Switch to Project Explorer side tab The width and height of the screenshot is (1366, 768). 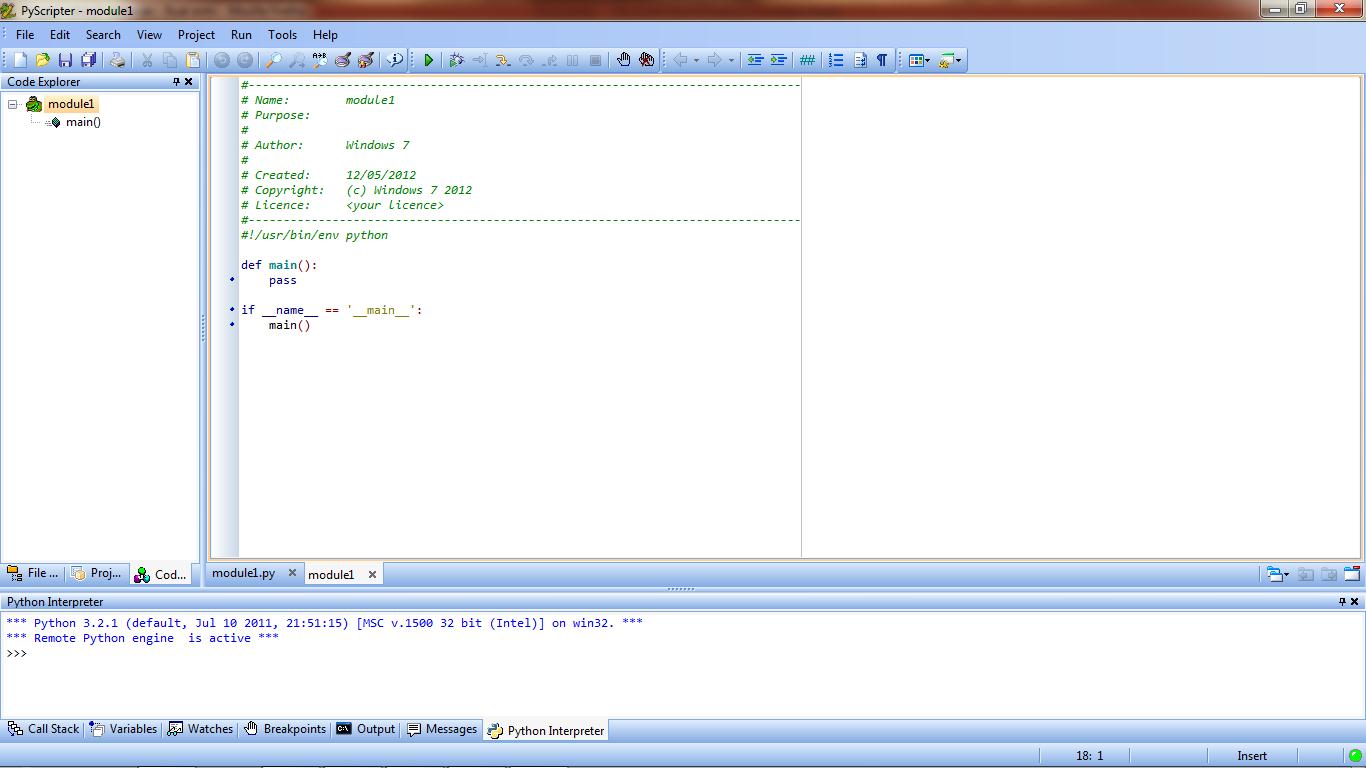point(97,574)
